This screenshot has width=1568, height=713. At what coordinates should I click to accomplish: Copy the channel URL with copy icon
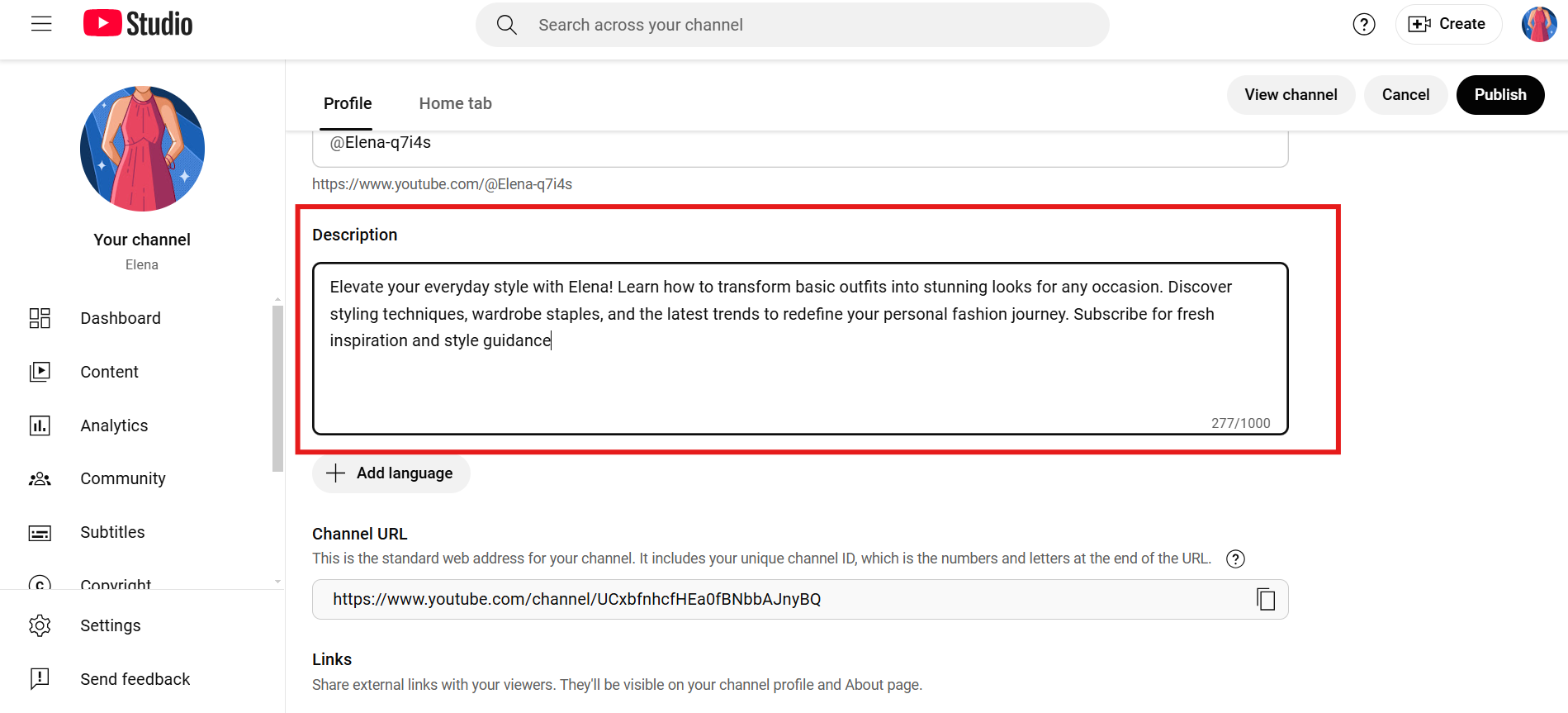coord(1266,599)
